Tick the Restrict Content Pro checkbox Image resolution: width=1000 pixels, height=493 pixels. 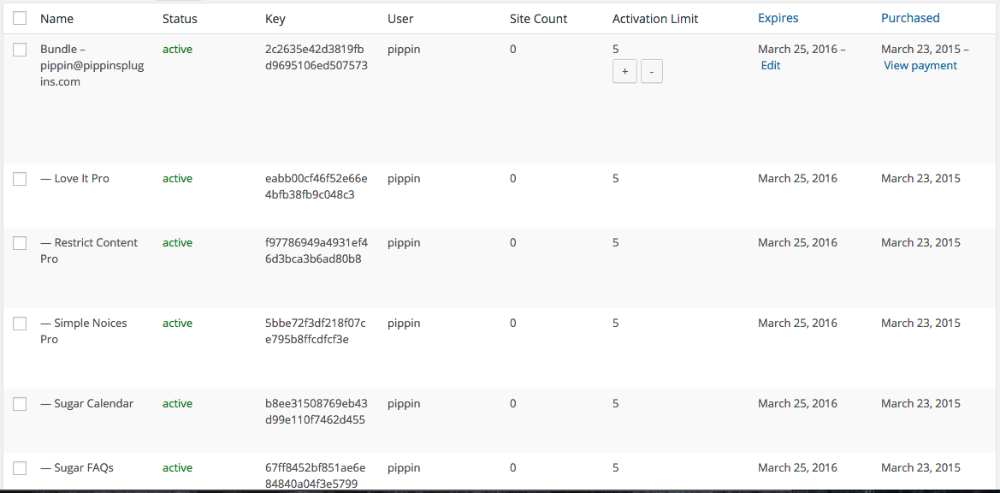[19, 243]
